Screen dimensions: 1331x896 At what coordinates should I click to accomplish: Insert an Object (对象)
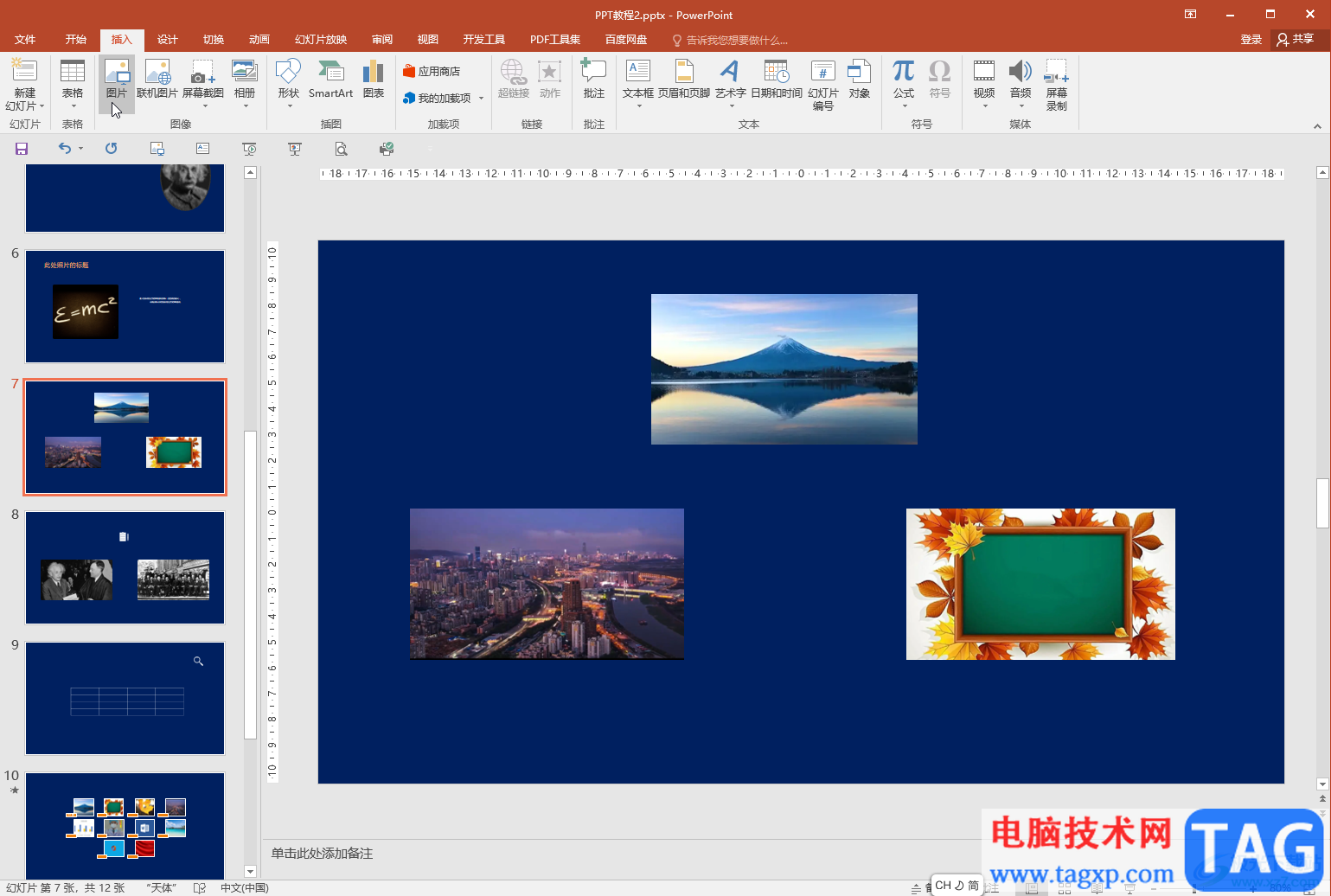tap(860, 80)
